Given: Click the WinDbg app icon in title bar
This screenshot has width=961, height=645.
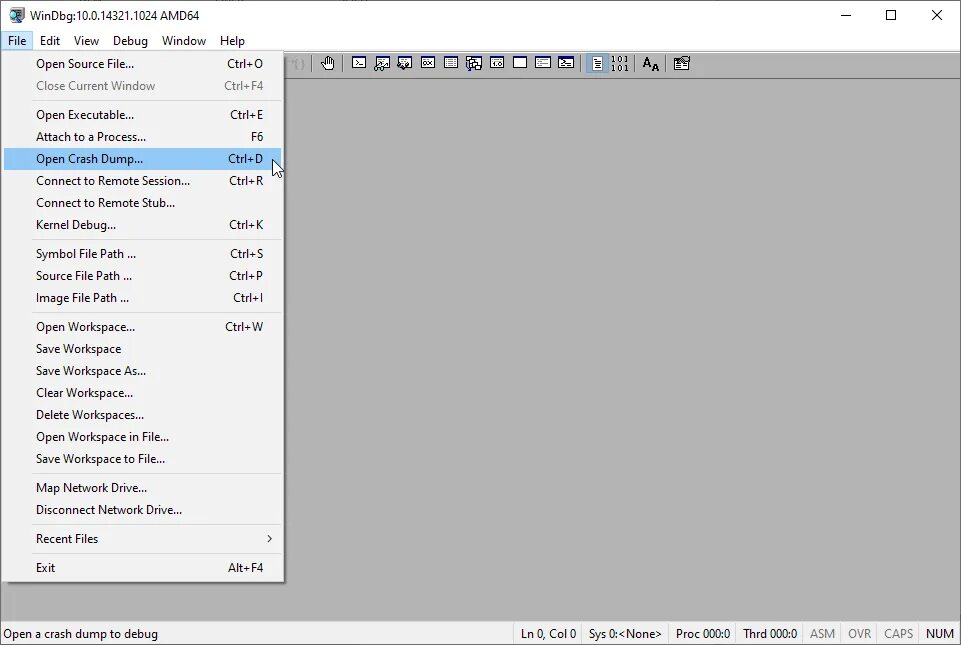Looking at the screenshot, I should click(x=17, y=15).
